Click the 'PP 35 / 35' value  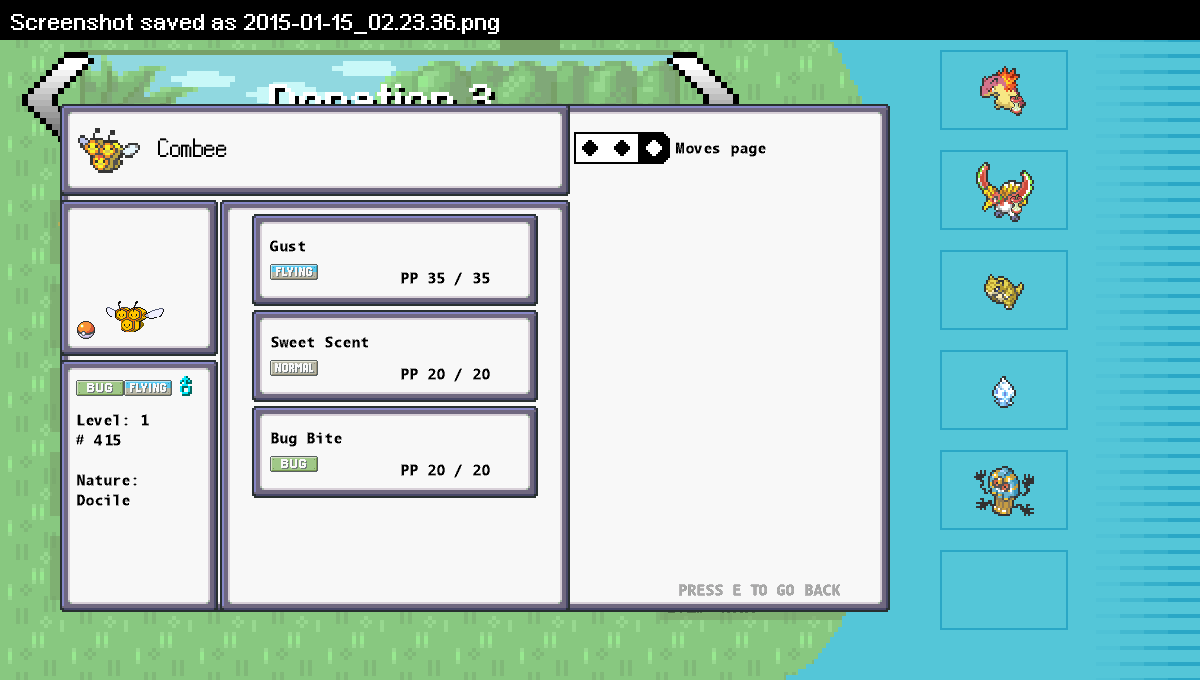pyautogui.click(x=445, y=278)
